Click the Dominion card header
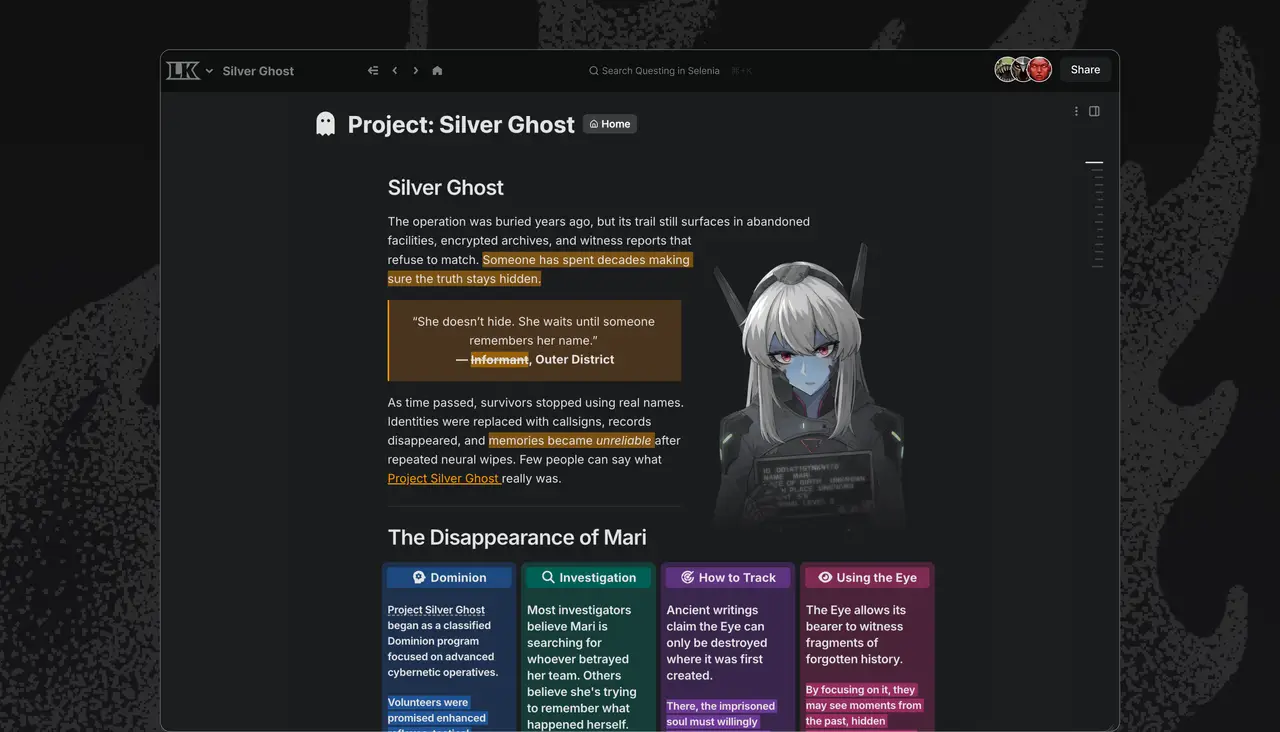The image size is (1280, 732). (x=449, y=578)
